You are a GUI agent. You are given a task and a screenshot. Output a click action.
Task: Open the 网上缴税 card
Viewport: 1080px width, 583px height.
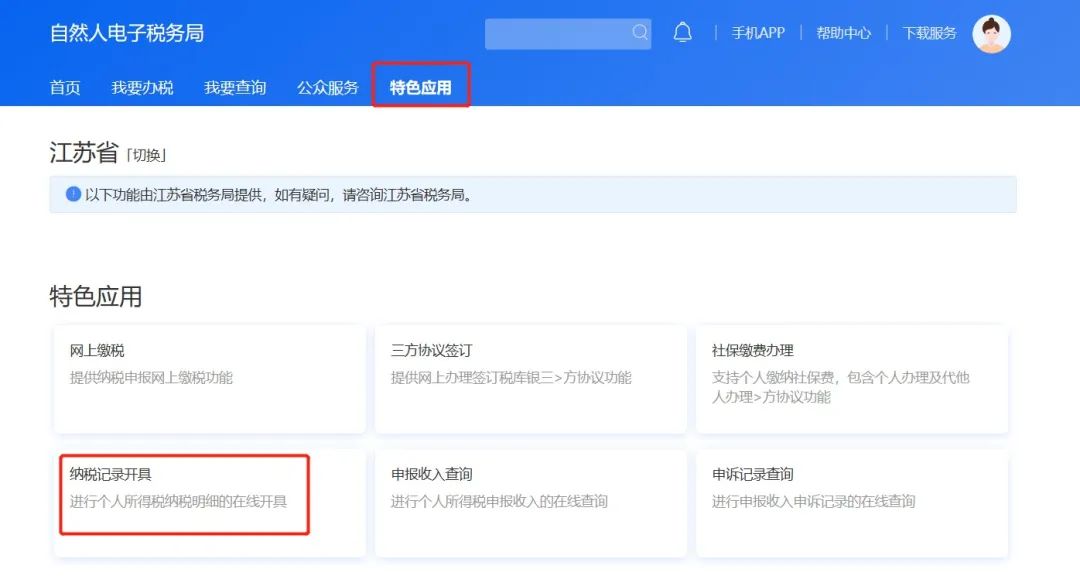(209, 379)
